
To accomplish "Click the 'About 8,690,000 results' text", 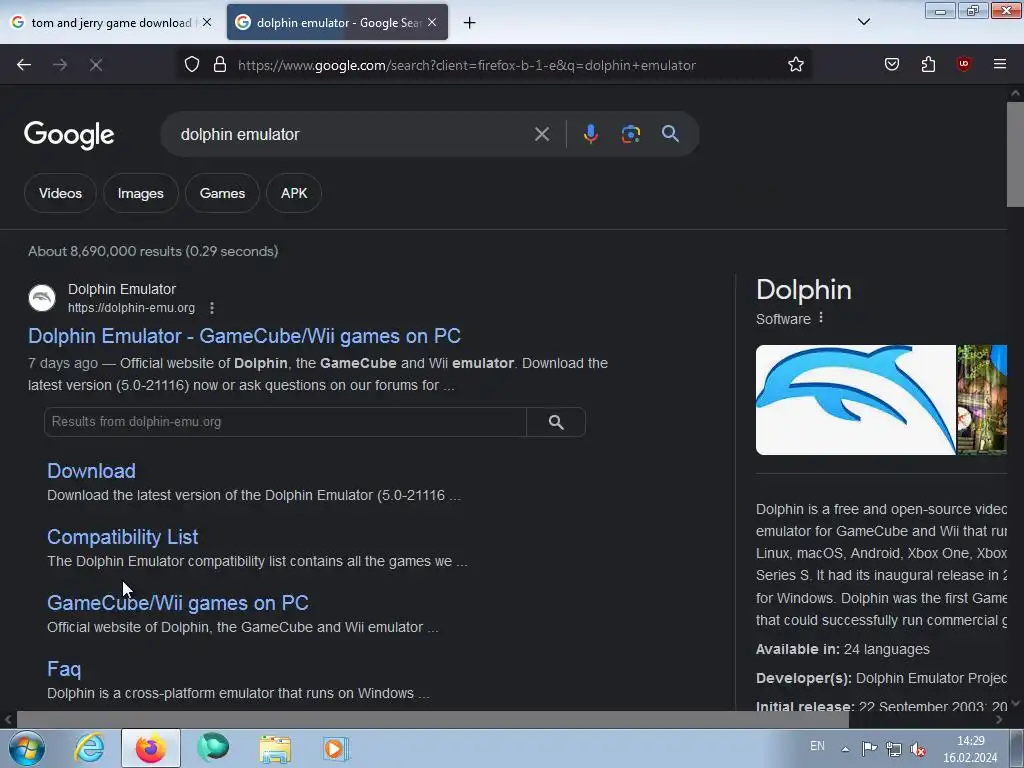I will point(153,251).
